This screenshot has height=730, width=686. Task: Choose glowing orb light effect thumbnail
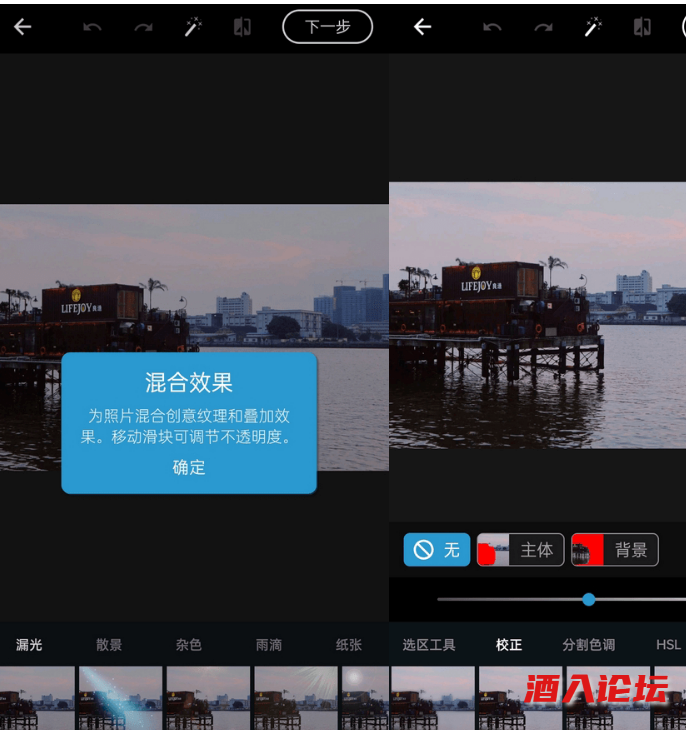(x=365, y=698)
